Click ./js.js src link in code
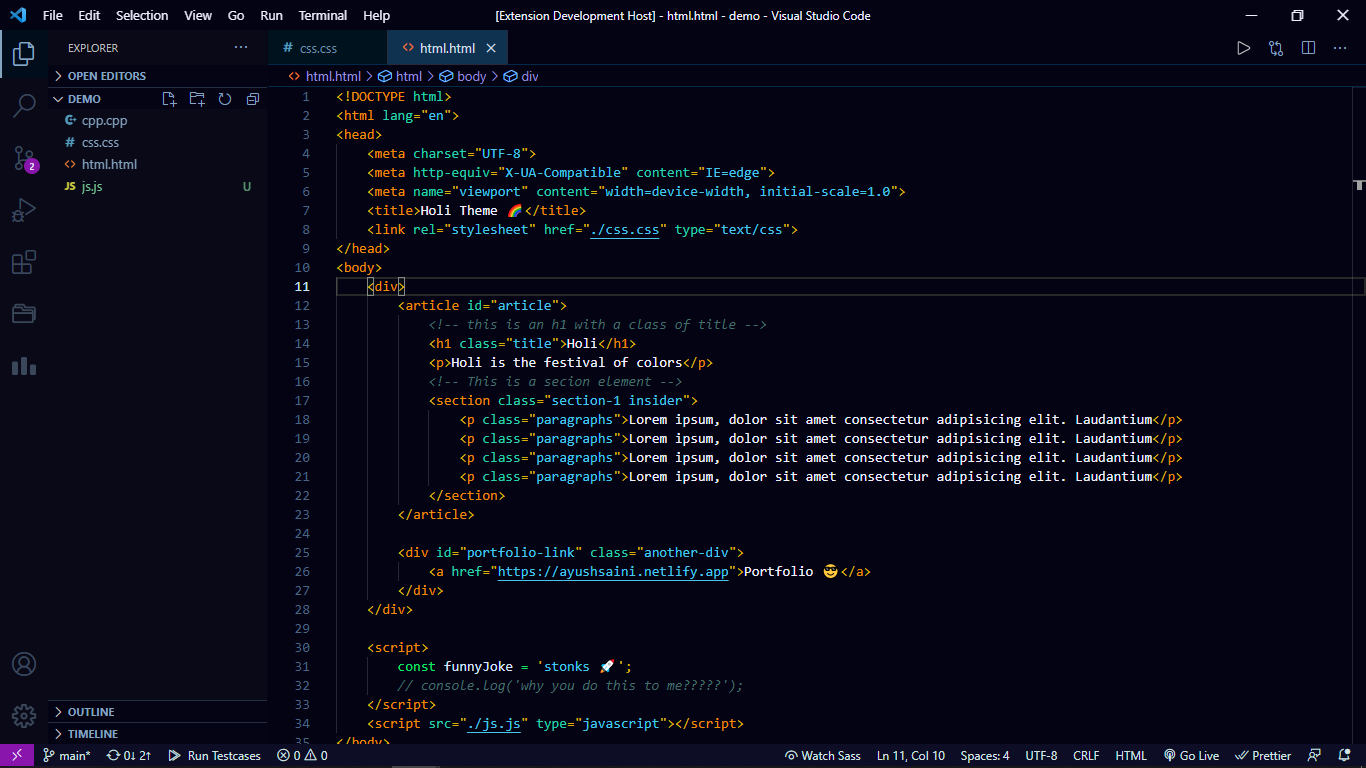Screen dimensions: 1366x768 [x=494, y=724]
